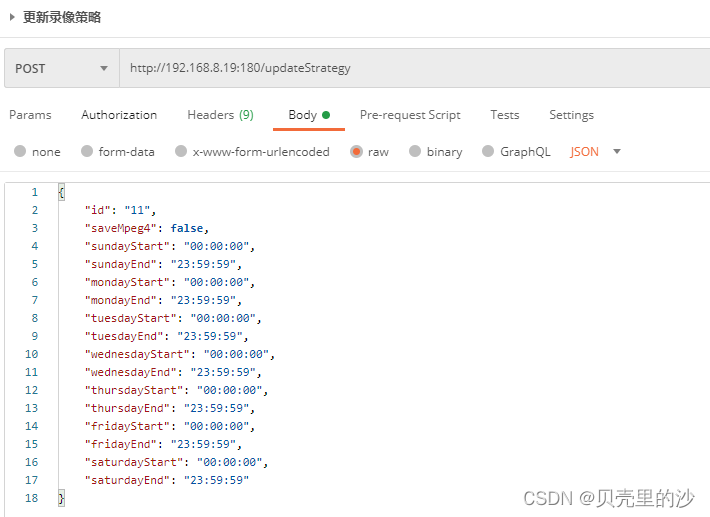Viewport: 710px width, 517px height.
Task: Click the "sundayStart" key
Action: coord(127,246)
